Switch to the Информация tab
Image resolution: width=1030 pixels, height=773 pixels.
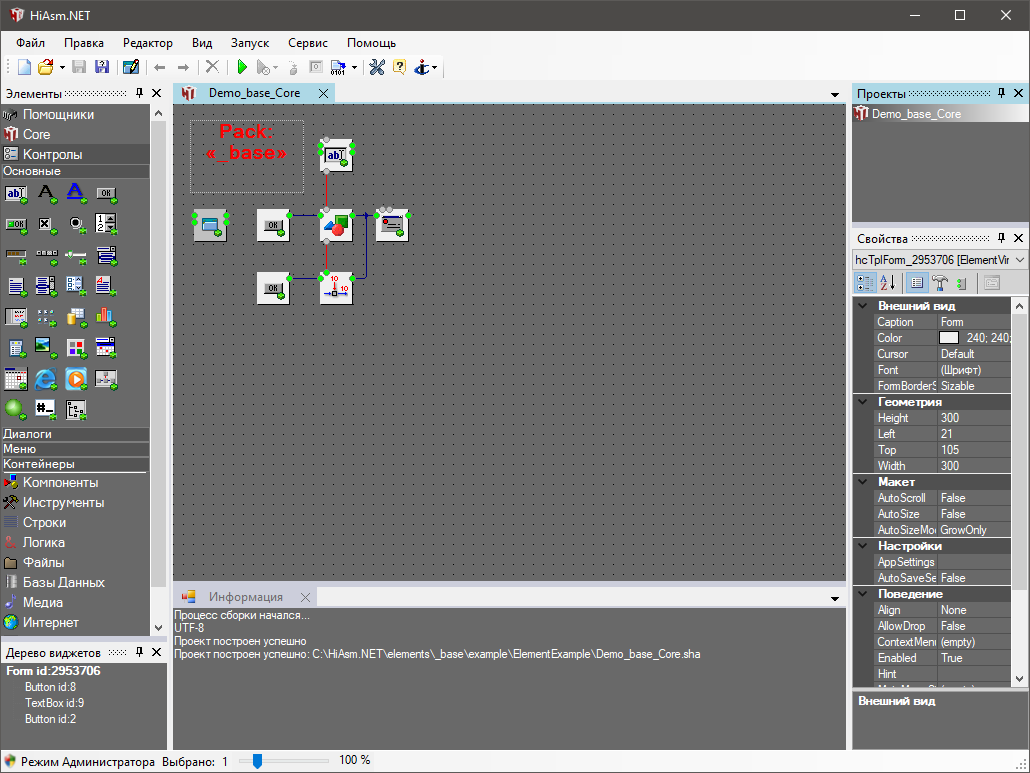click(x=245, y=597)
